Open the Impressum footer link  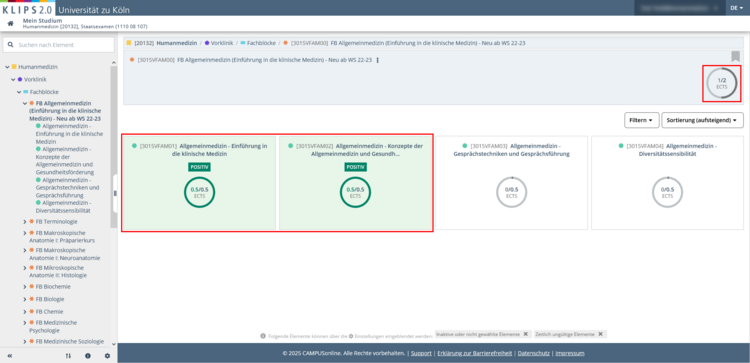570,353
